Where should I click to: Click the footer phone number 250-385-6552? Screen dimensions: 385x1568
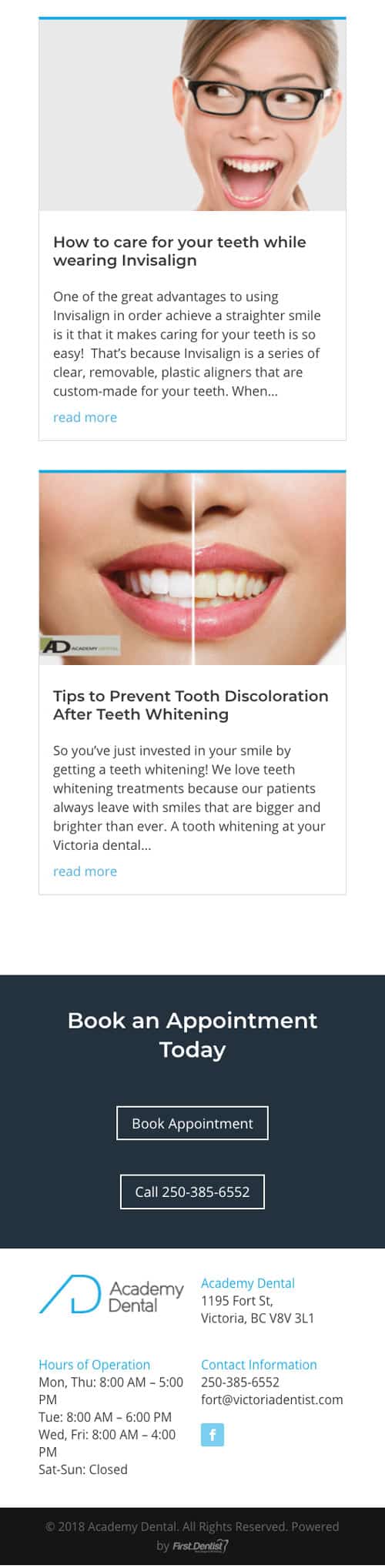[240, 1382]
